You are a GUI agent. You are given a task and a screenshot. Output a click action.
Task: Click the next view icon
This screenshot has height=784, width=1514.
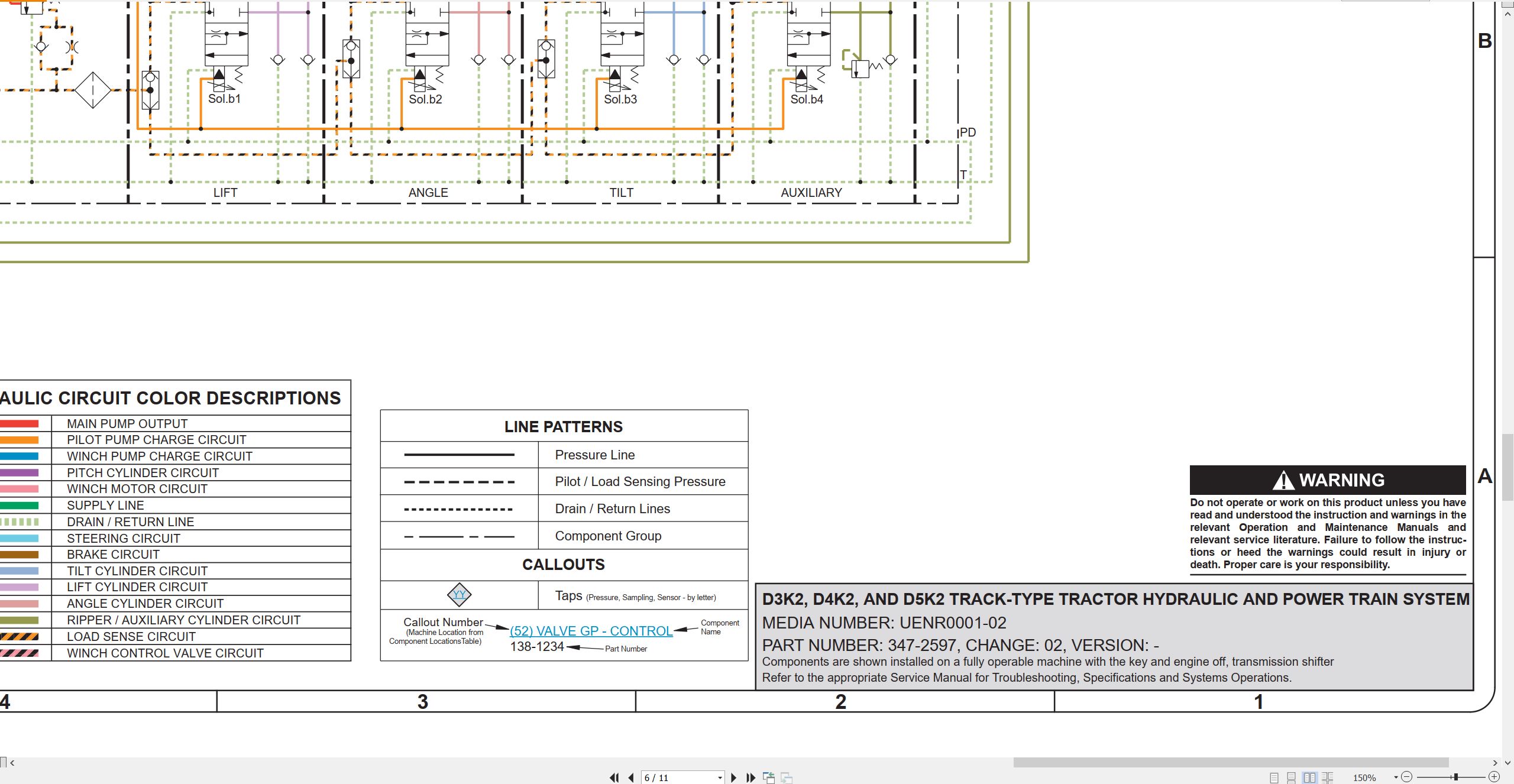click(x=787, y=777)
